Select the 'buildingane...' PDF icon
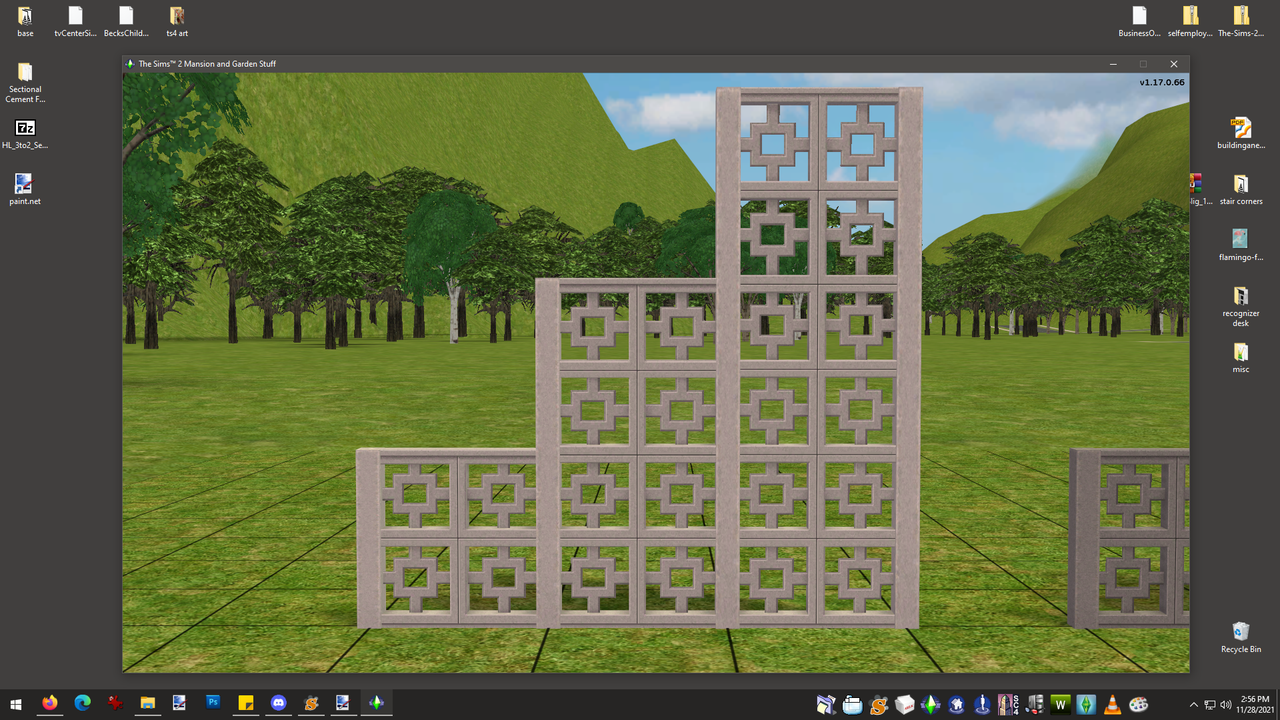This screenshot has width=1280, height=720. 1241,134
